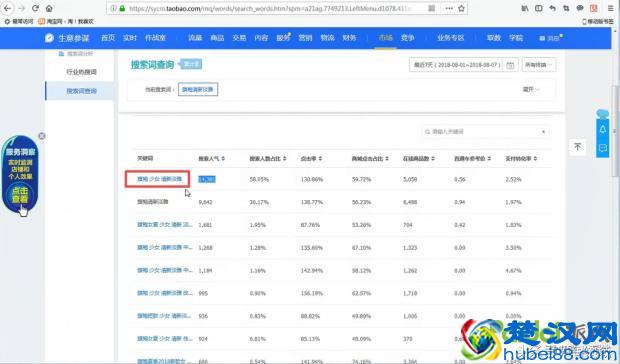Viewport: 620px width, 364px height.
Task: Open the feedback message side icon
Action: [603, 148]
